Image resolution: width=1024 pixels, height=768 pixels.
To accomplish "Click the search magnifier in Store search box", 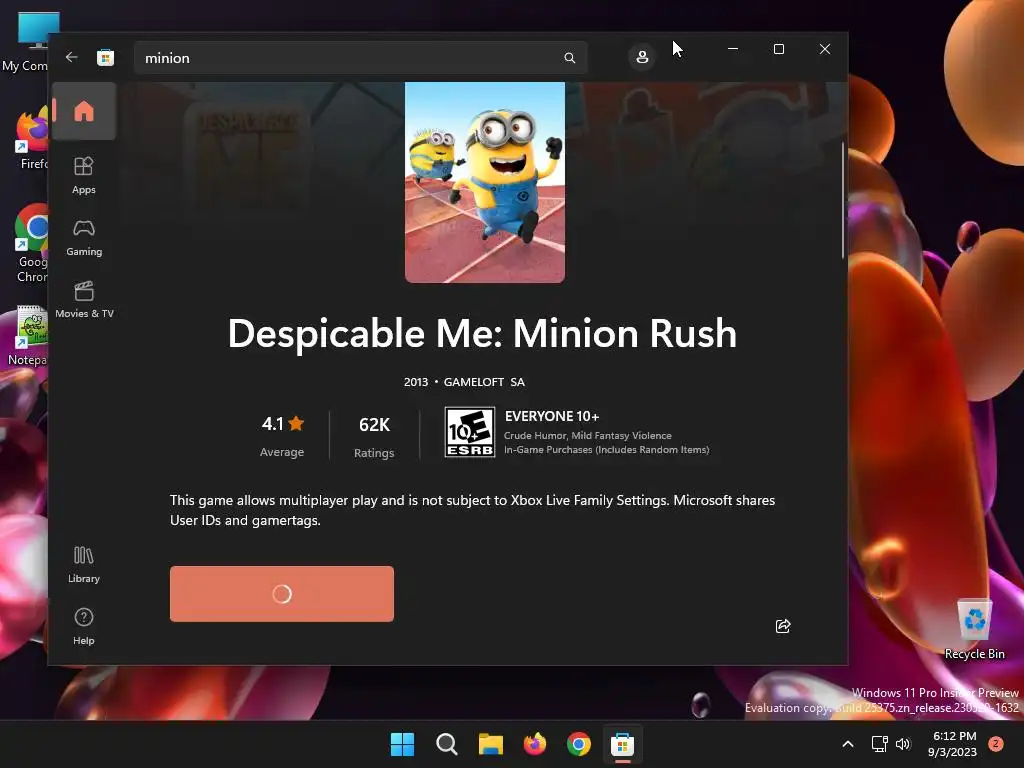I will 569,58.
